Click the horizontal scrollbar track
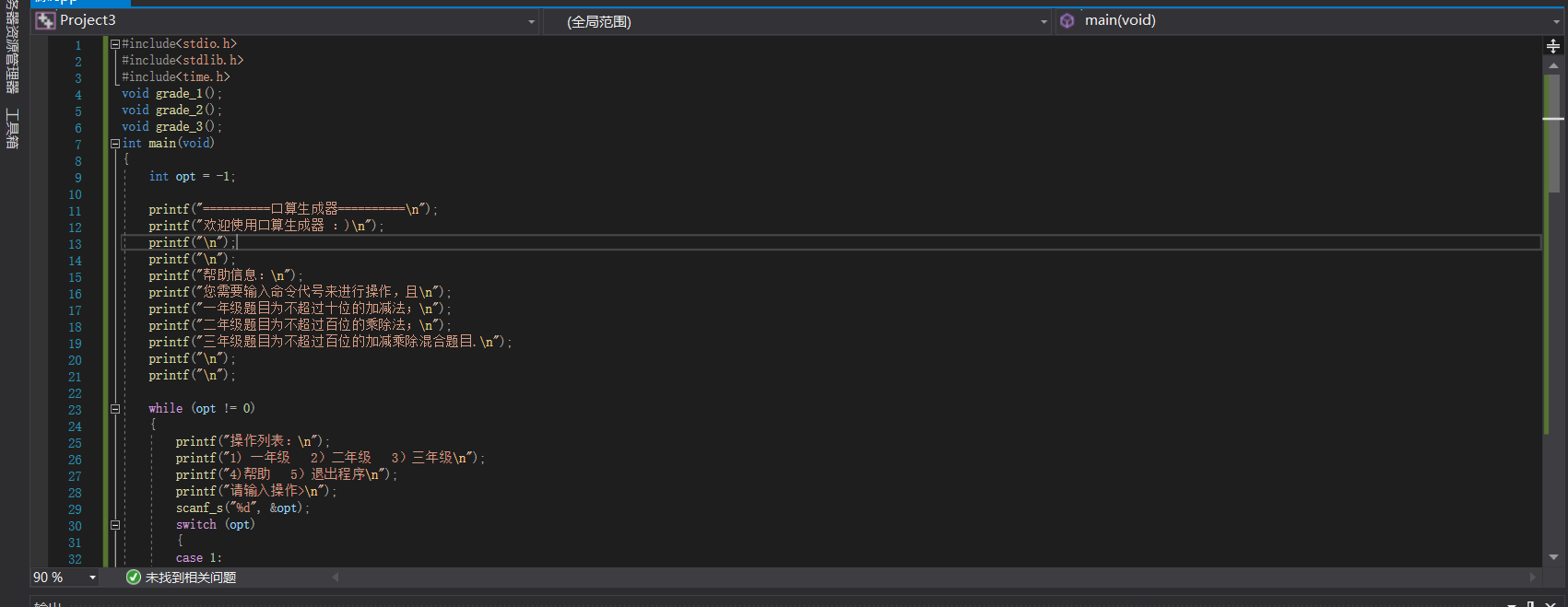This screenshot has height=607, width=1568. (934, 578)
